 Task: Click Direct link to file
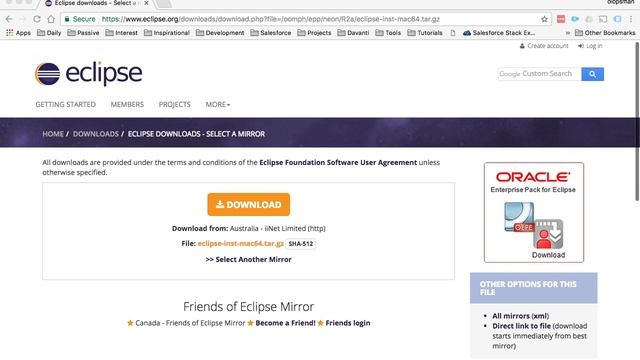521,326
